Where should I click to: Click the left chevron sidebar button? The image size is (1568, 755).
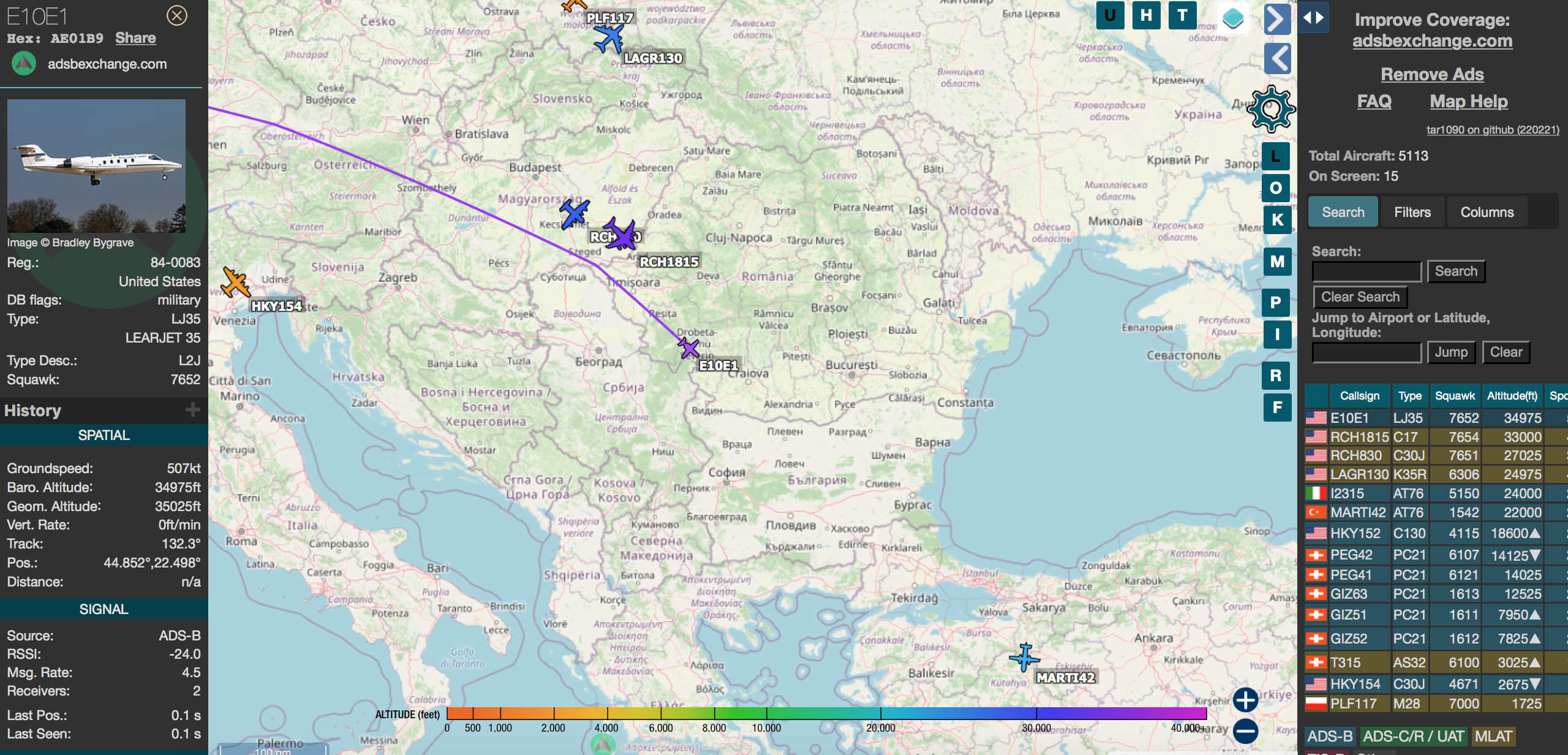[x=1277, y=59]
